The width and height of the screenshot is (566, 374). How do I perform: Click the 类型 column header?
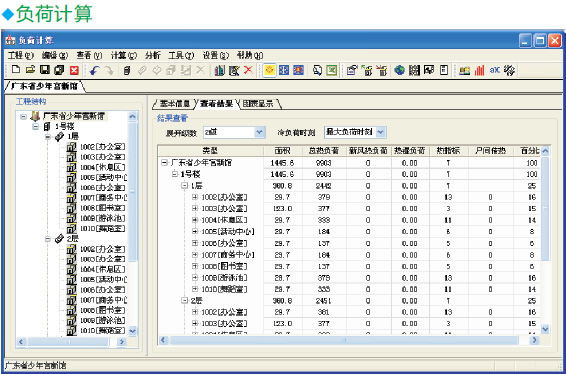click(210, 151)
